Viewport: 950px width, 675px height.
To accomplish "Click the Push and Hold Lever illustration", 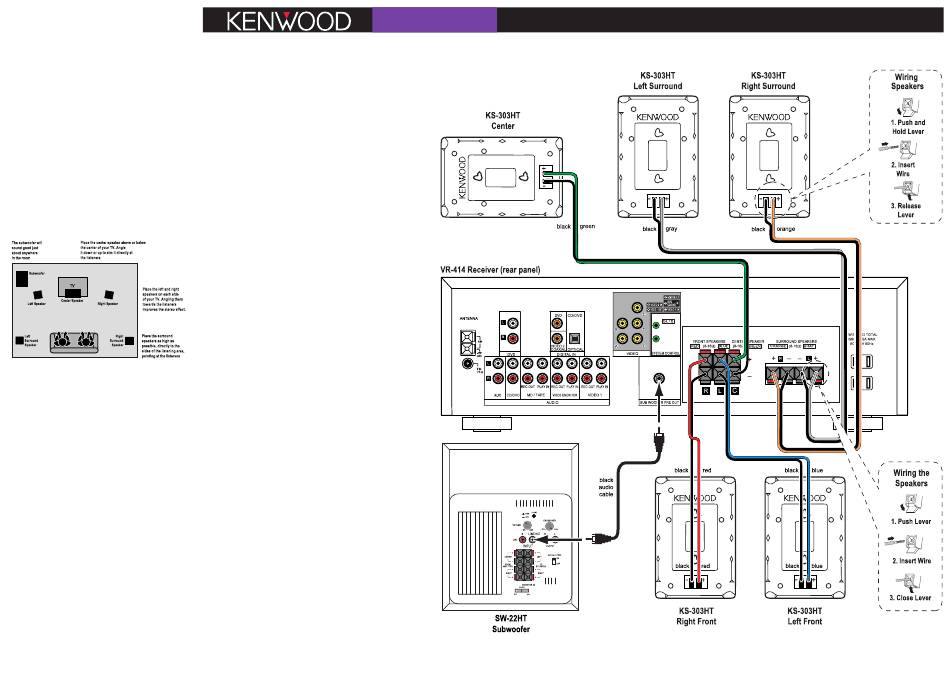I will click(907, 108).
